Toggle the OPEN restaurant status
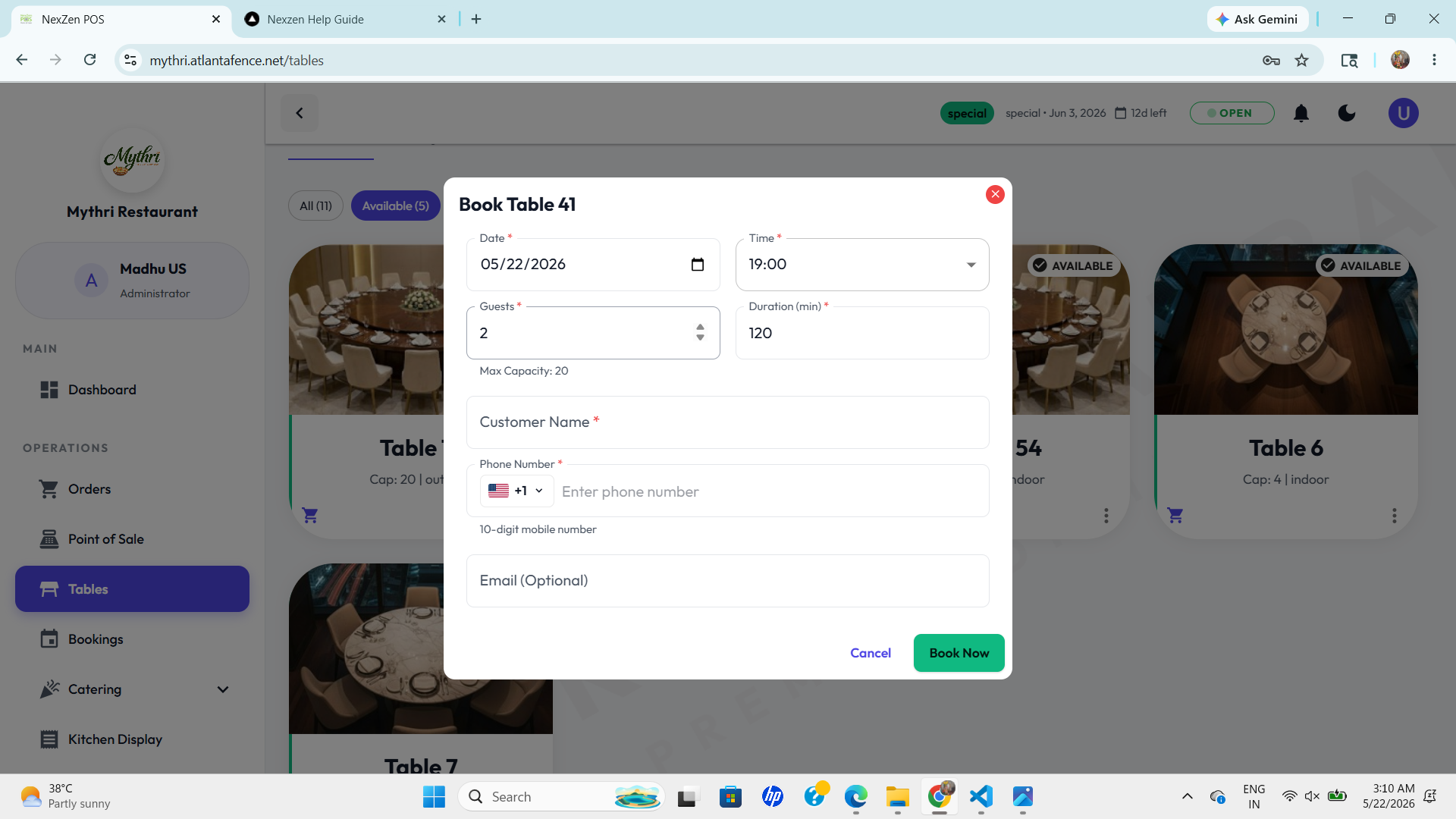Screen dimensions: 1456x819 1232,113
